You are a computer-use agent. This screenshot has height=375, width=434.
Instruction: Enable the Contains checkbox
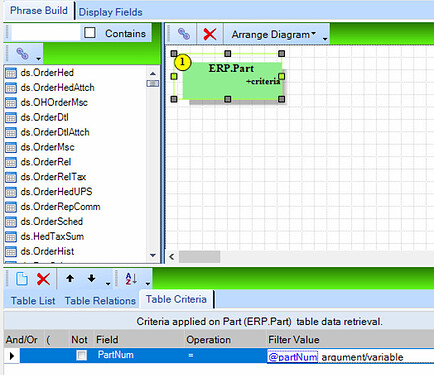point(90,33)
